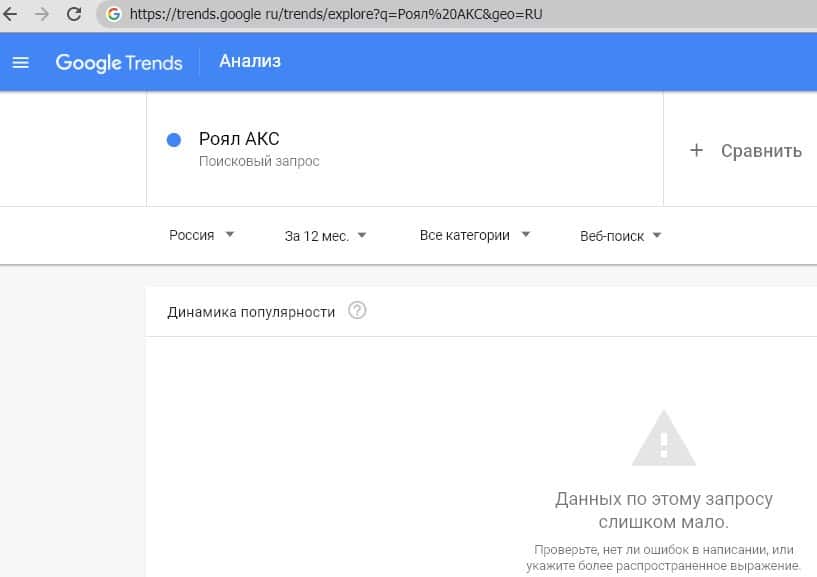This screenshot has width=817, height=577.
Task: Click the Поисковый запрос subtitle text
Action: (259, 161)
